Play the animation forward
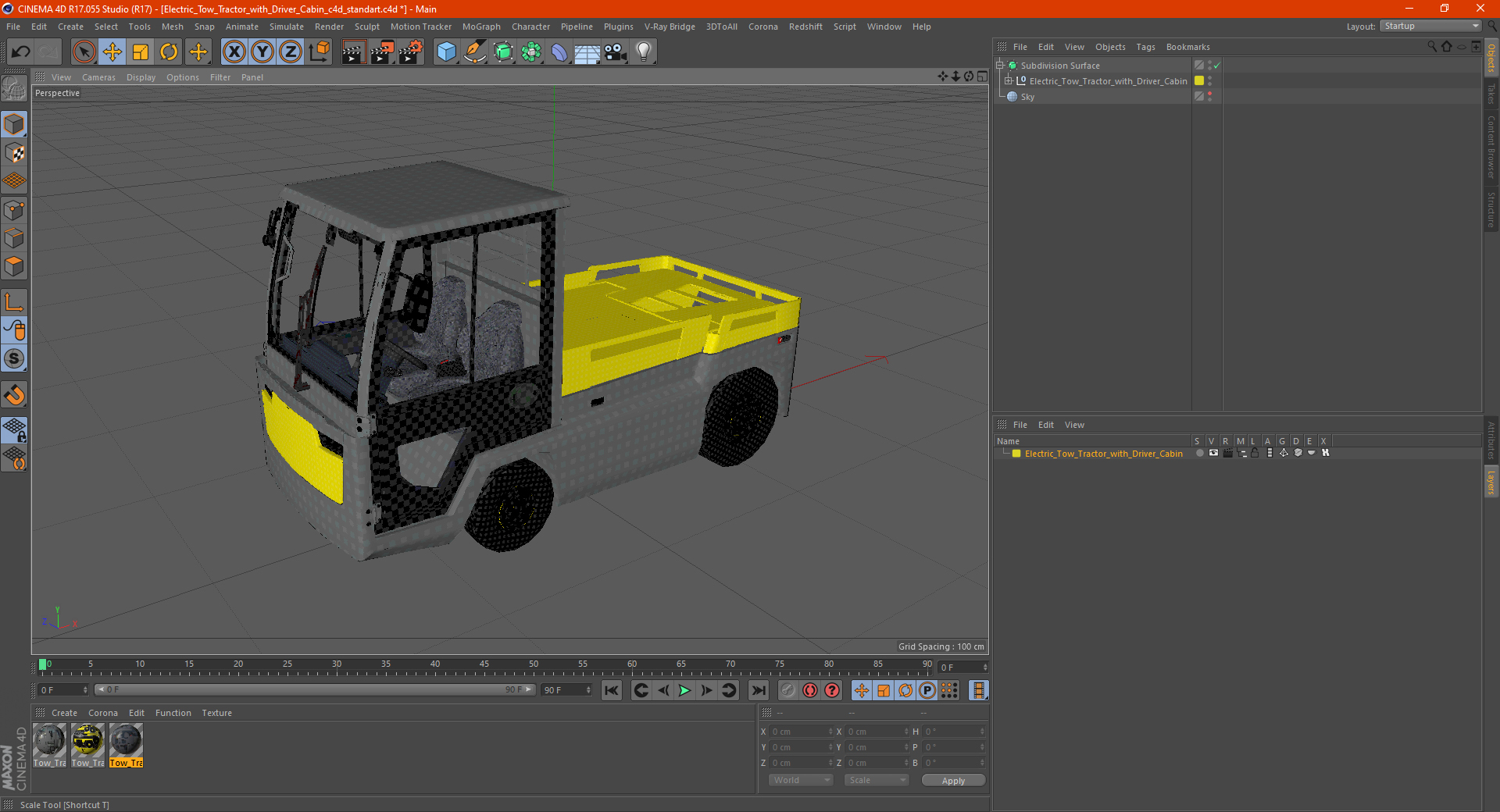 (x=684, y=690)
